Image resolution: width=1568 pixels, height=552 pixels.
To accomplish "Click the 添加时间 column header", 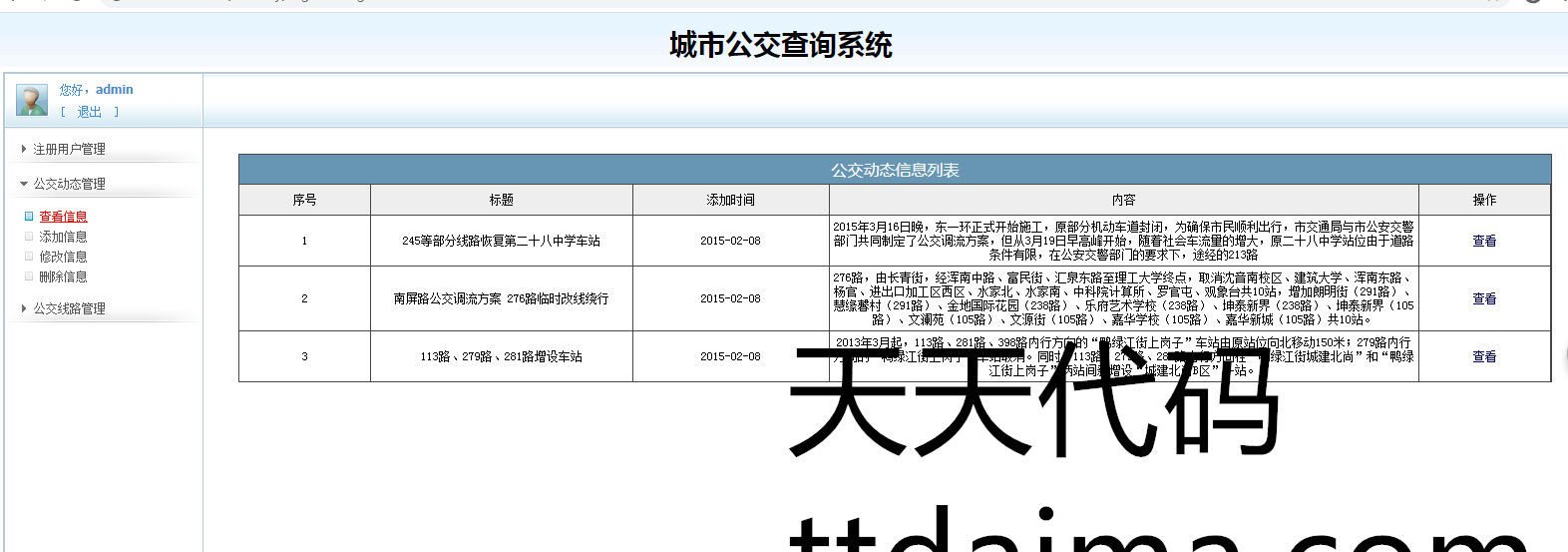I will click(x=730, y=200).
